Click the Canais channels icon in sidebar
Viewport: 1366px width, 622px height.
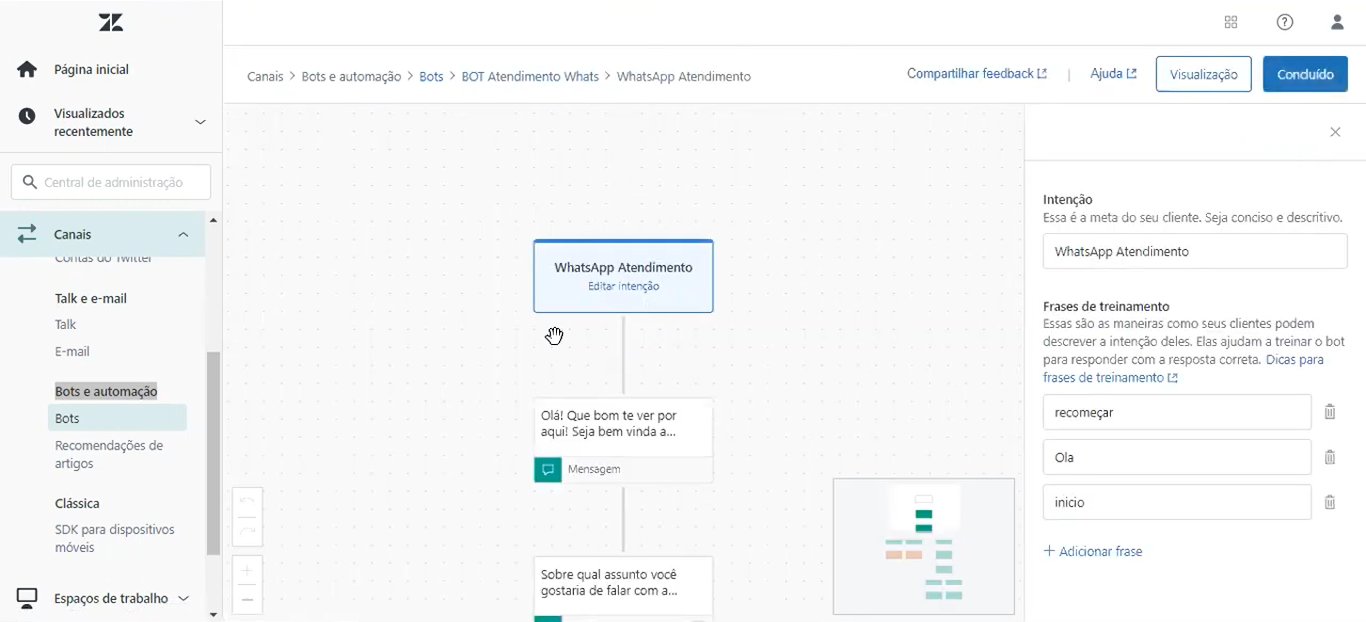(x=27, y=233)
